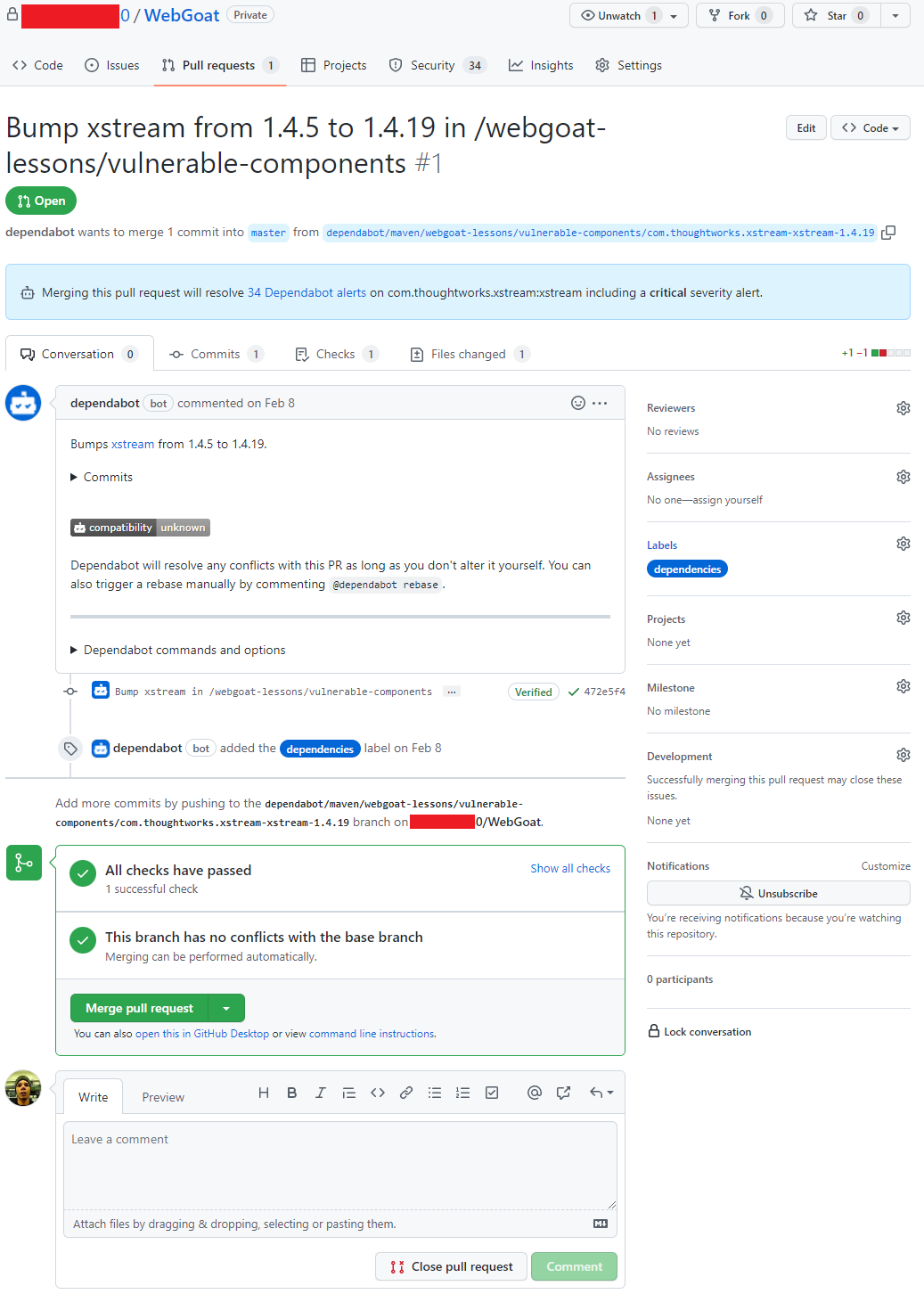Image resolution: width=924 pixels, height=1294 pixels.
Task: Open the xstream link in comment
Action: coord(133,444)
